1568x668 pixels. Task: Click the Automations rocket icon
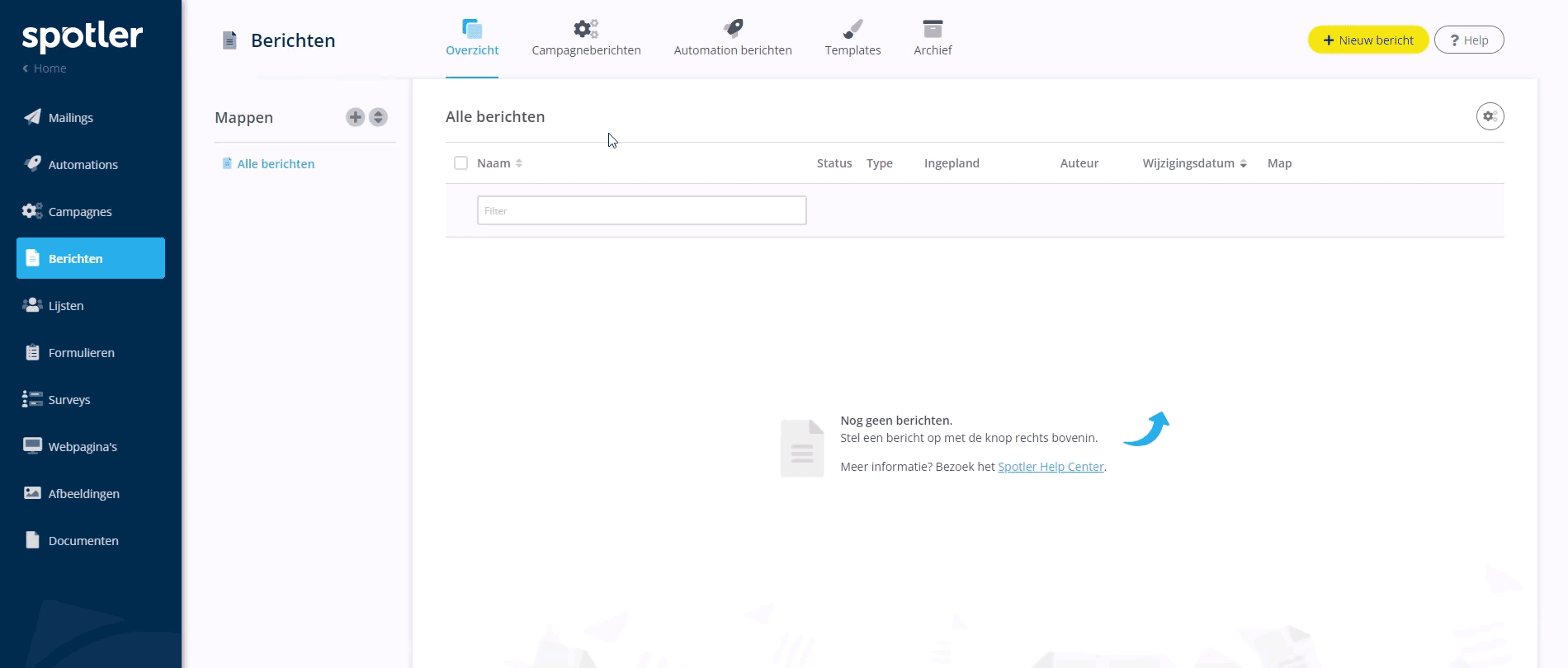(x=32, y=163)
